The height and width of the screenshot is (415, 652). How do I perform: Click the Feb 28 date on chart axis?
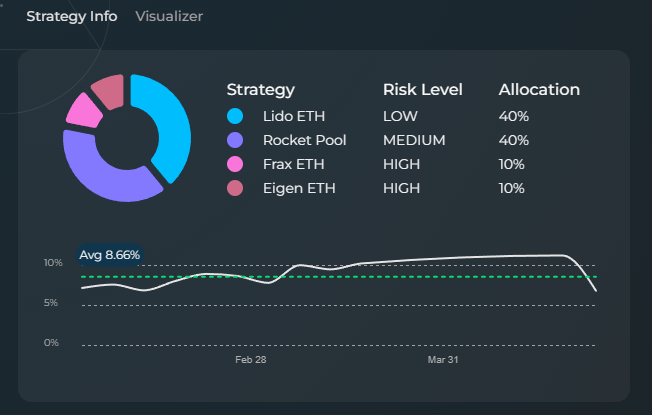pos(250,359)
